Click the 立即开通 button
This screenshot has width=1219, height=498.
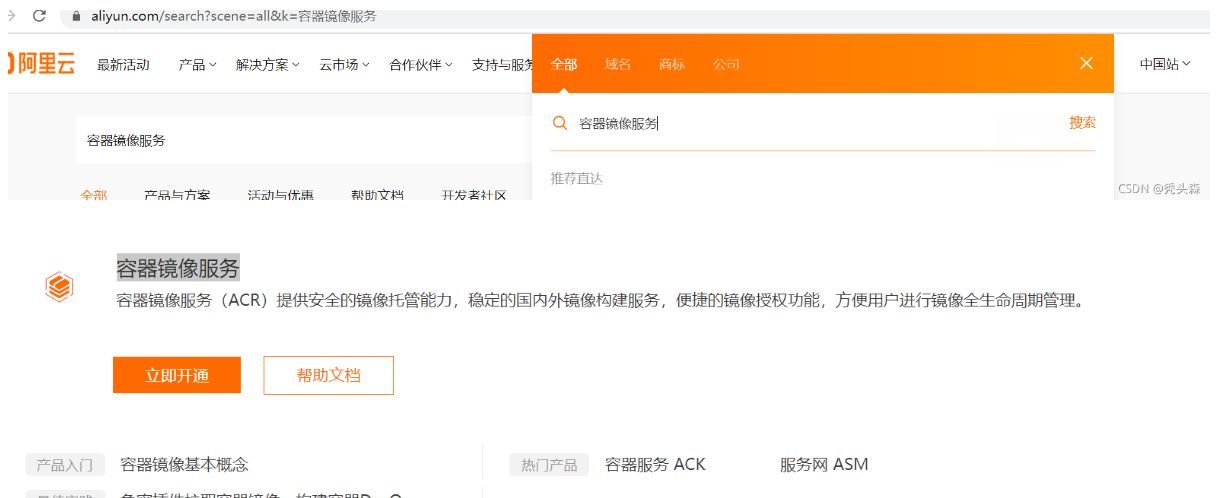pyautogui.click(x=177, y=375)
